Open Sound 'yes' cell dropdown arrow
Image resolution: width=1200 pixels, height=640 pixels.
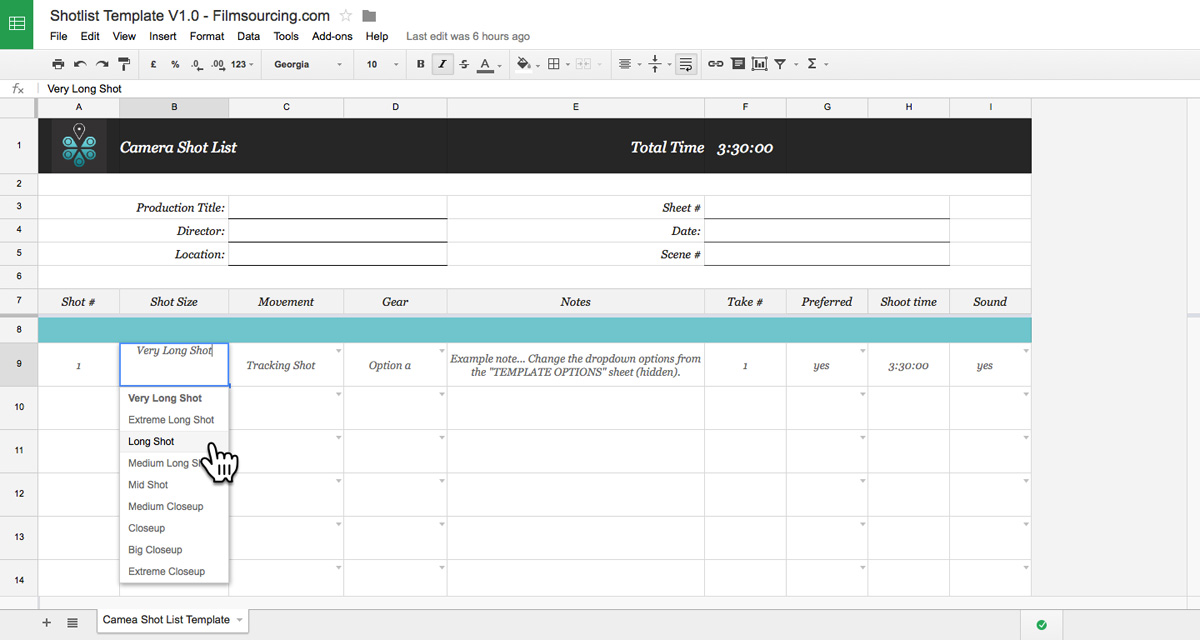1025,352
